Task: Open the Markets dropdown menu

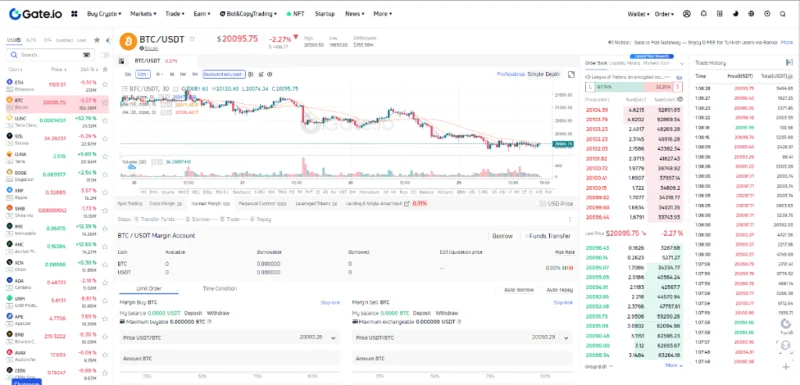Action: (x=143, y=14)
